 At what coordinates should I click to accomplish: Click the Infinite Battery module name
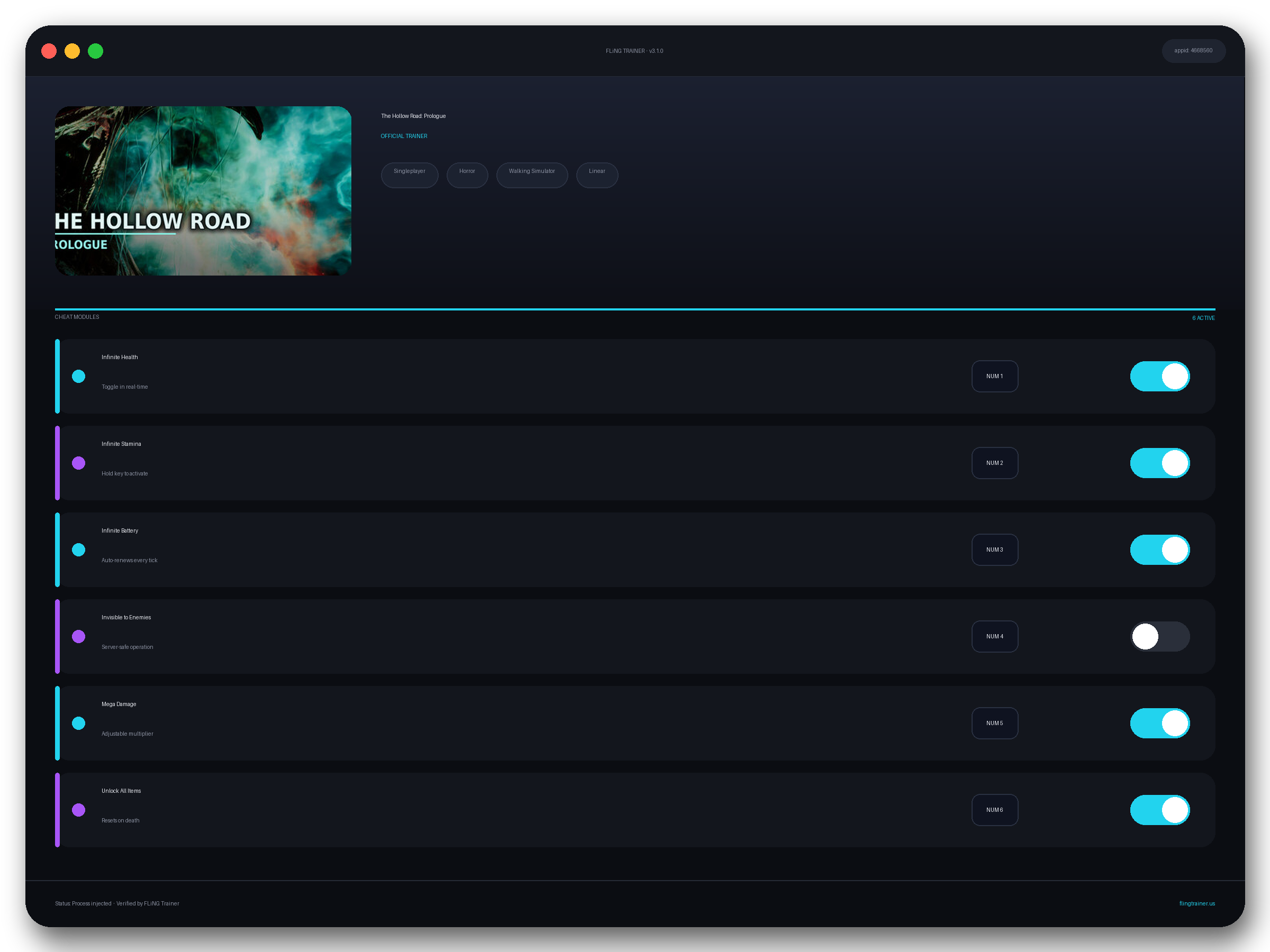point(120,530)
